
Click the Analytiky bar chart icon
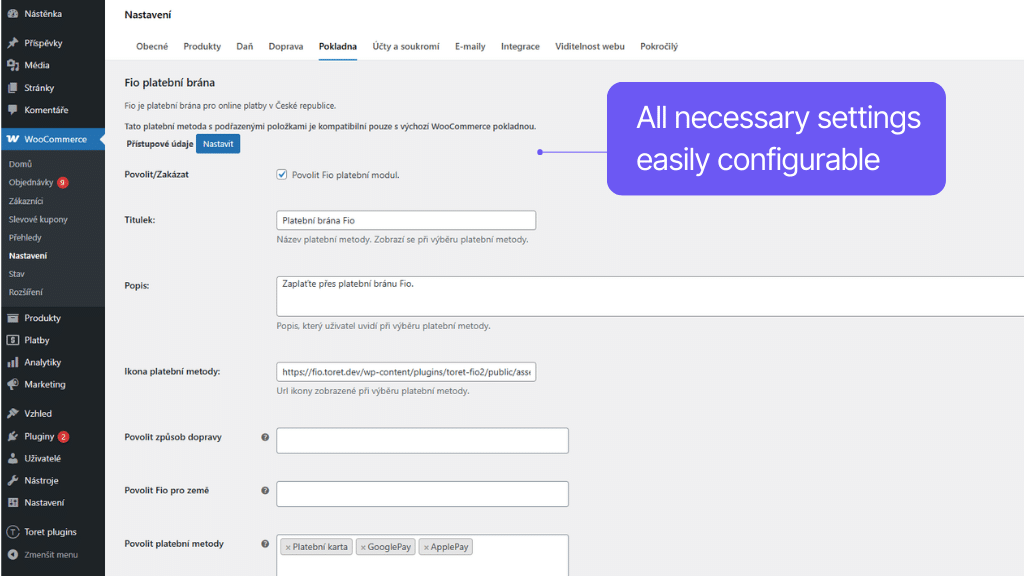[x=13, y=362]
